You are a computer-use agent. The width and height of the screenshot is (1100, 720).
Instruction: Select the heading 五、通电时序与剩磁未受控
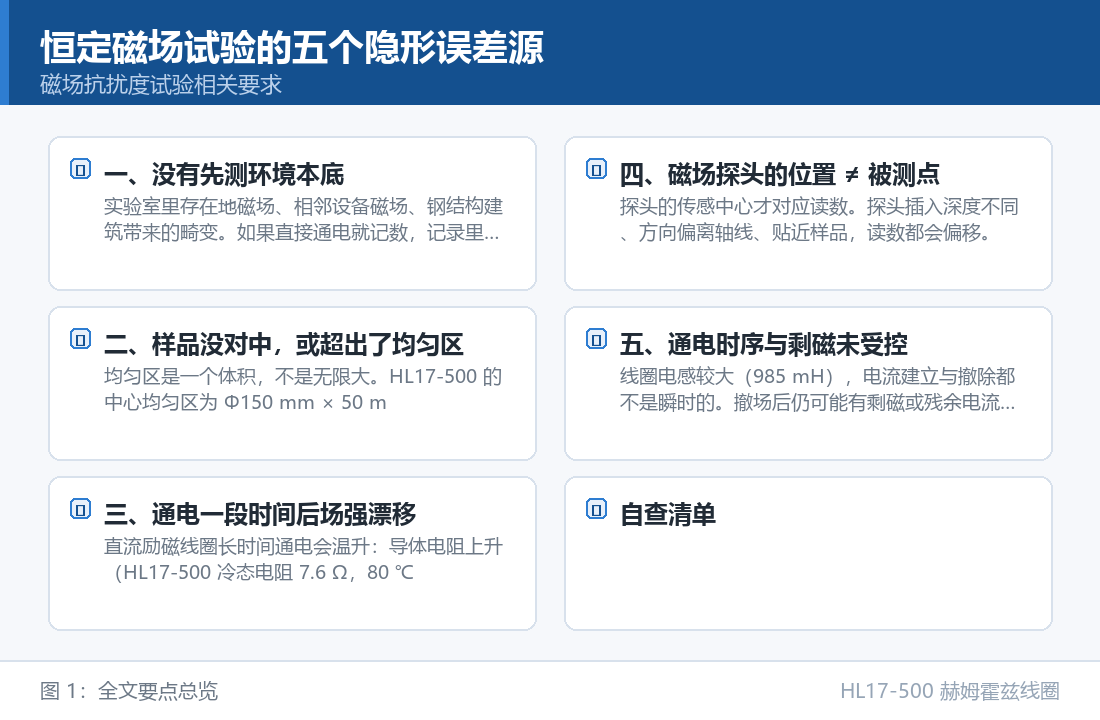(x=763, y=345)
